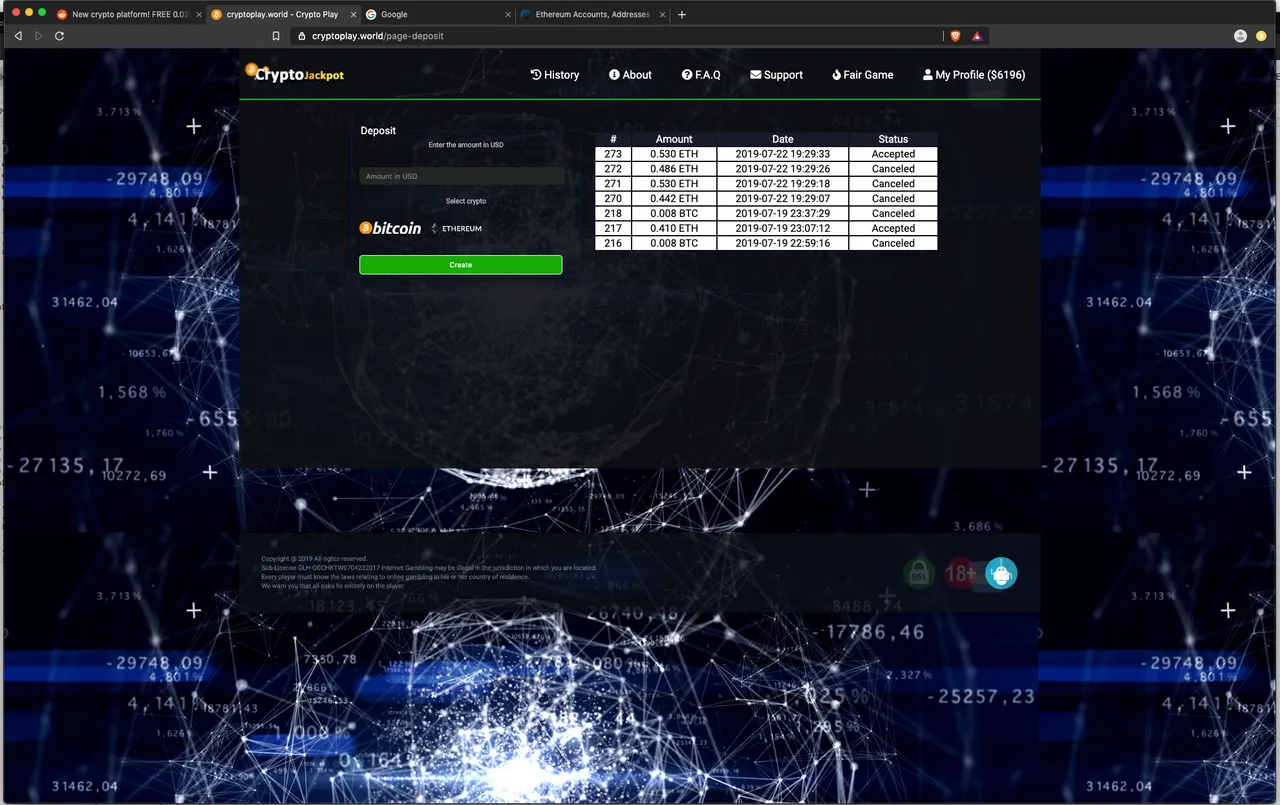Go back with the browser back arrow
Image resolution: width=1280 pixels, height=805 pixels.
18,36
